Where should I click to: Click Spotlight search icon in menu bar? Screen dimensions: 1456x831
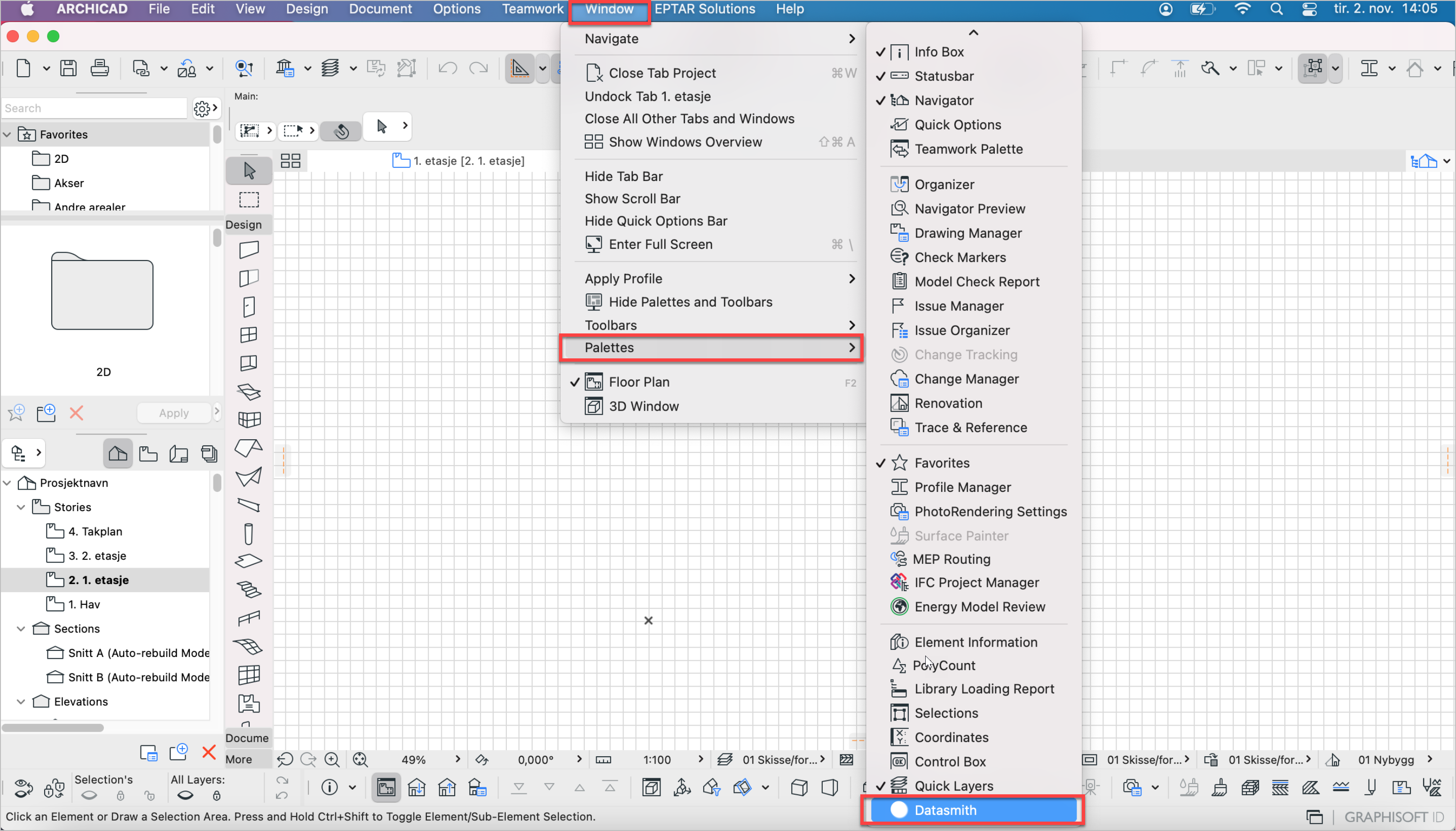[x=1277, y=9]
